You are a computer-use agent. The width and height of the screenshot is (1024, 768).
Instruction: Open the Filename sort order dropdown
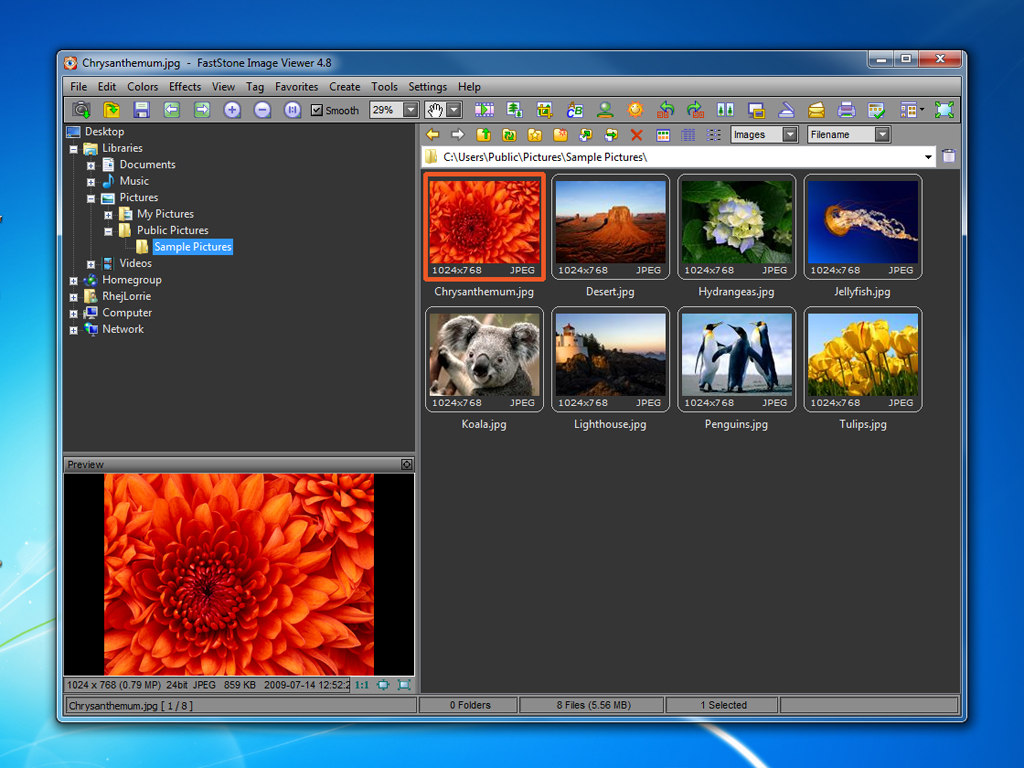click(882, 135)
